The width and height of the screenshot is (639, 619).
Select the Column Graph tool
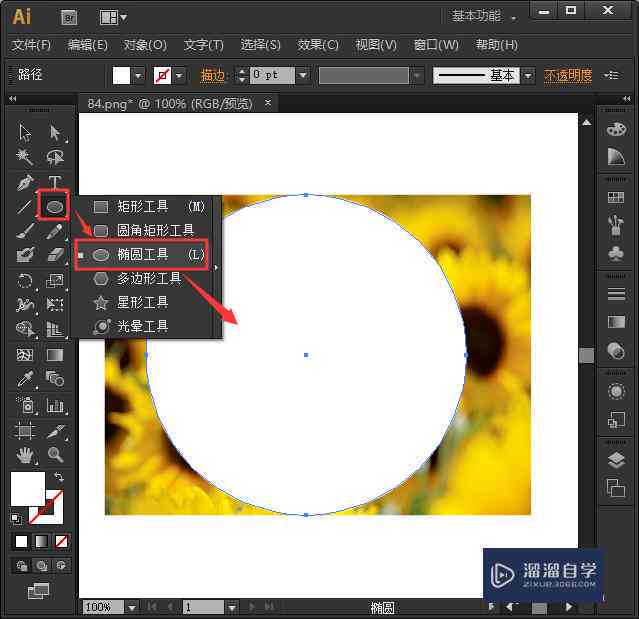click(x=55, y=405)
